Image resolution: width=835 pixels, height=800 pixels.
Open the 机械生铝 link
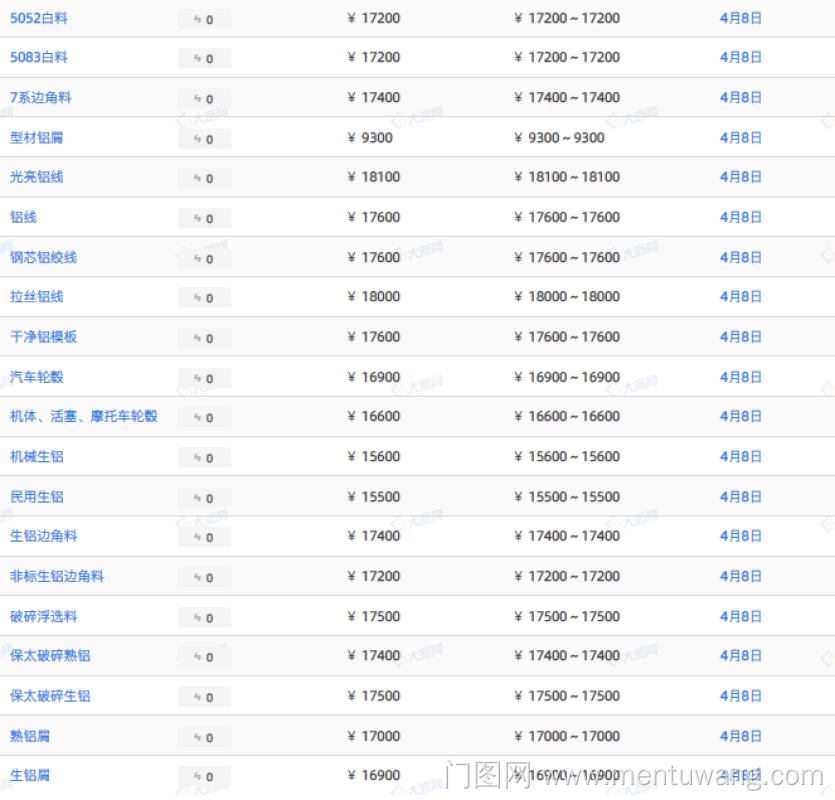(37, 456)
